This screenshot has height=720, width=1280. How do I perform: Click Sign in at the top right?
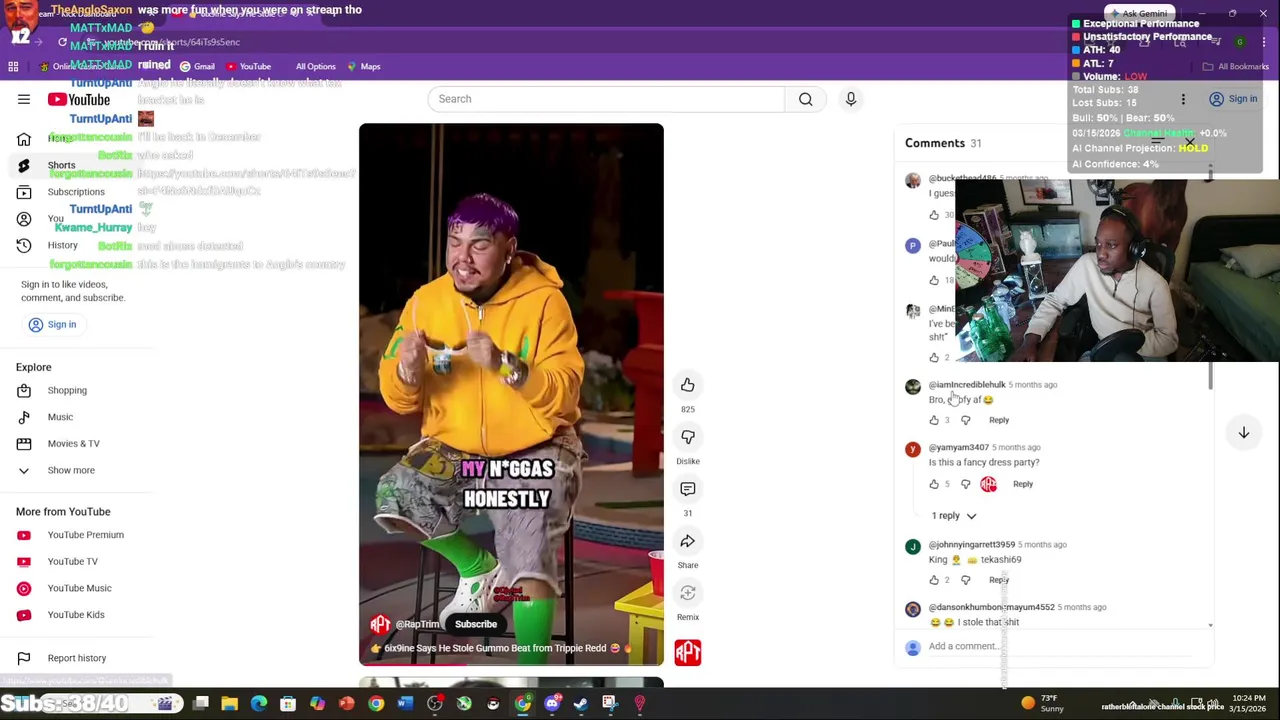pyautogui.click(x=1233, y=99)
